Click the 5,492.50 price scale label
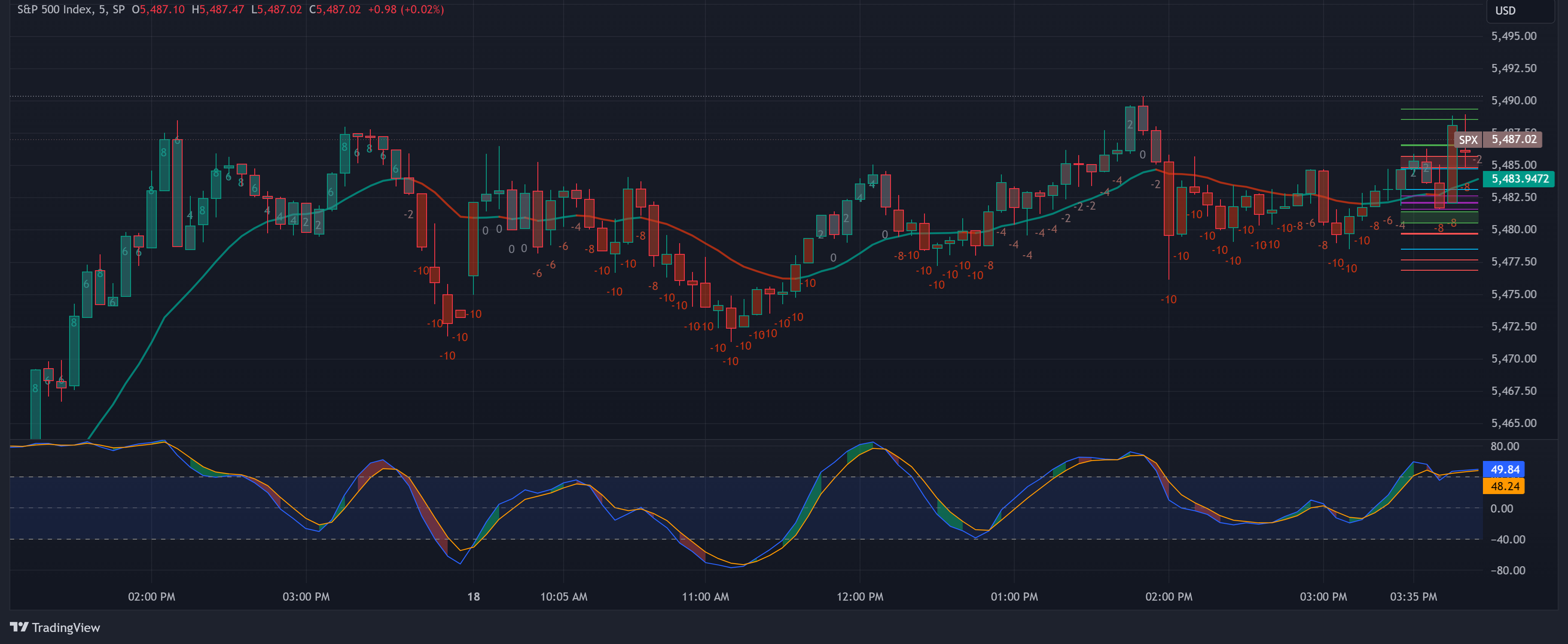 pos(1513,68)
